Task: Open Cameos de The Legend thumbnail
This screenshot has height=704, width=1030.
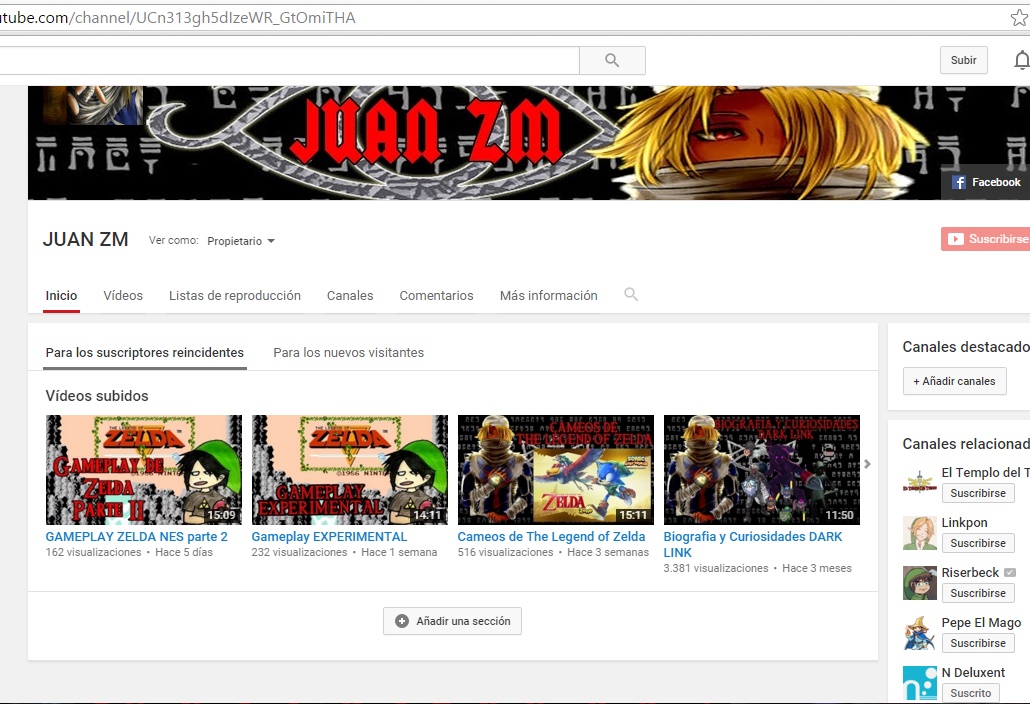Action: coord(556,470)
